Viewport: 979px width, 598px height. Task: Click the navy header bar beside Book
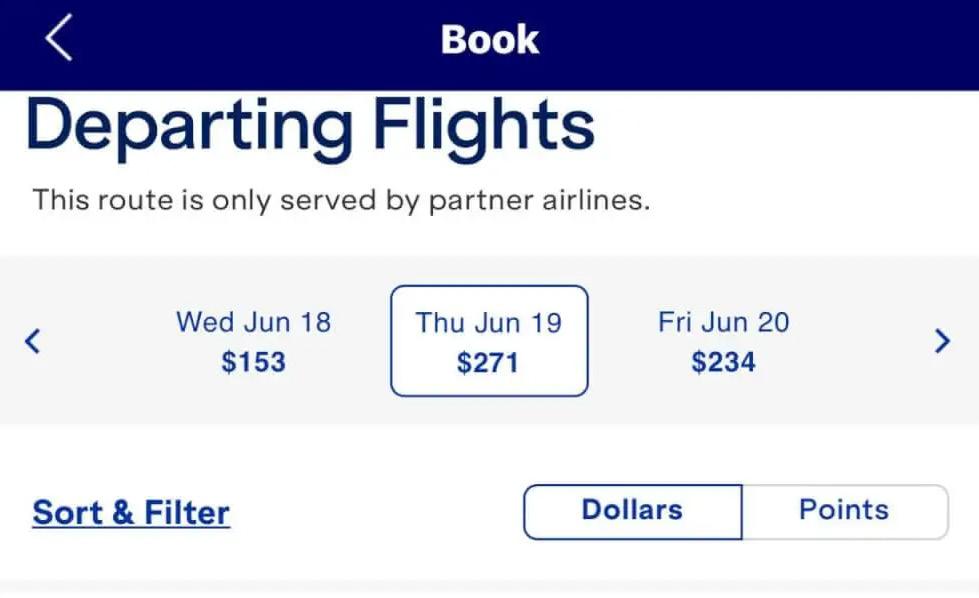(749, 44)
